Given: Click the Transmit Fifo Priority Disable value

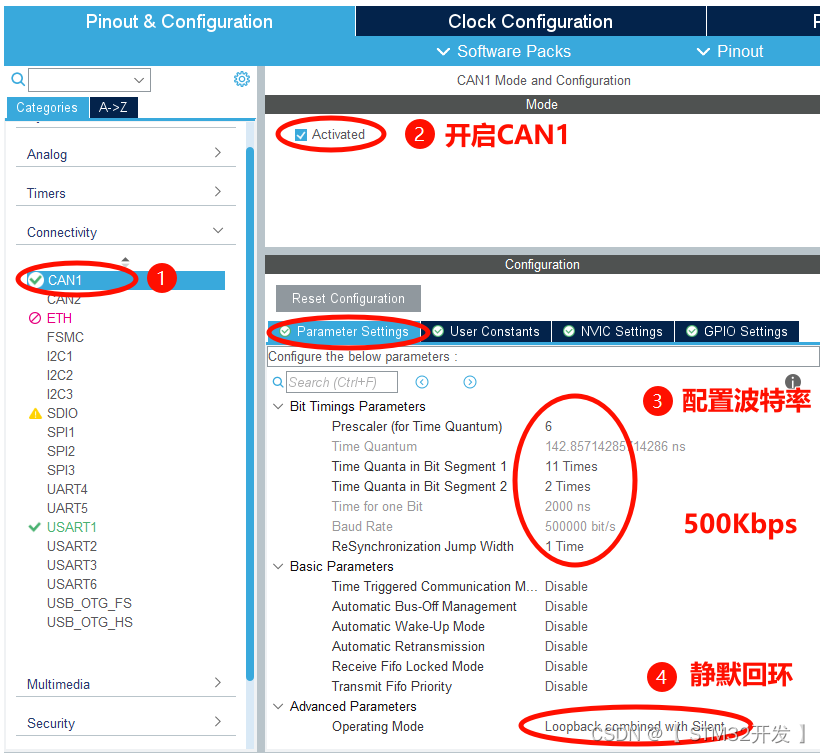Looking at the screenshot, I should click(x=566, y=687).
